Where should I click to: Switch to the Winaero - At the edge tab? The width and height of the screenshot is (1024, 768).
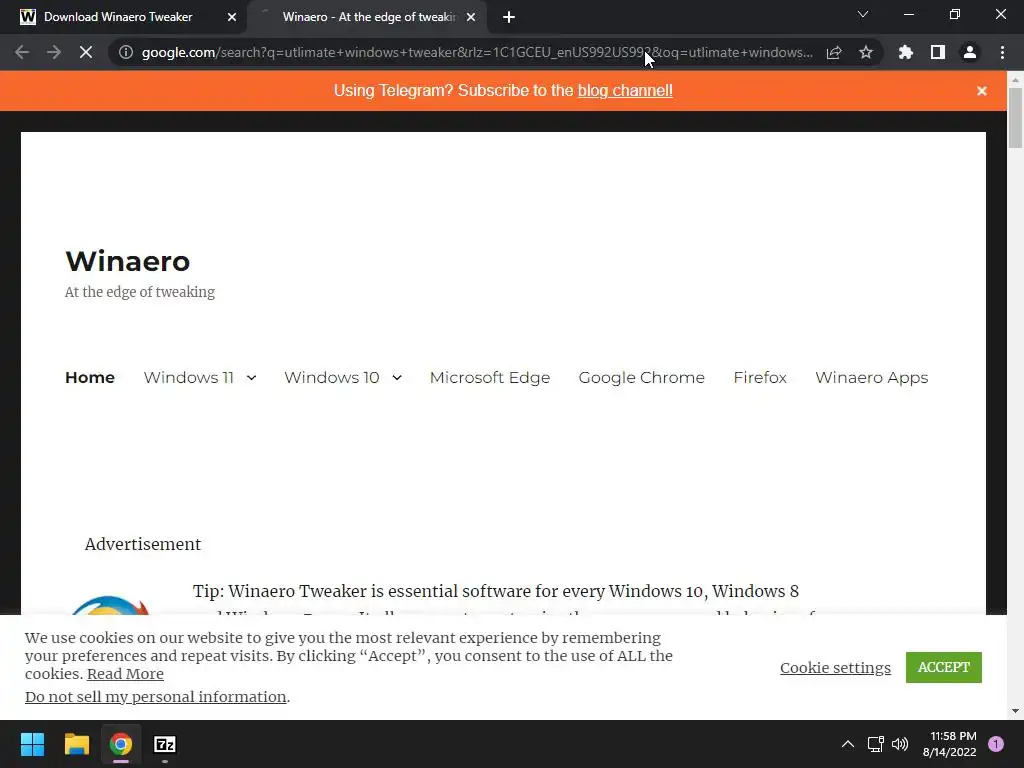(x=369, y=17)
